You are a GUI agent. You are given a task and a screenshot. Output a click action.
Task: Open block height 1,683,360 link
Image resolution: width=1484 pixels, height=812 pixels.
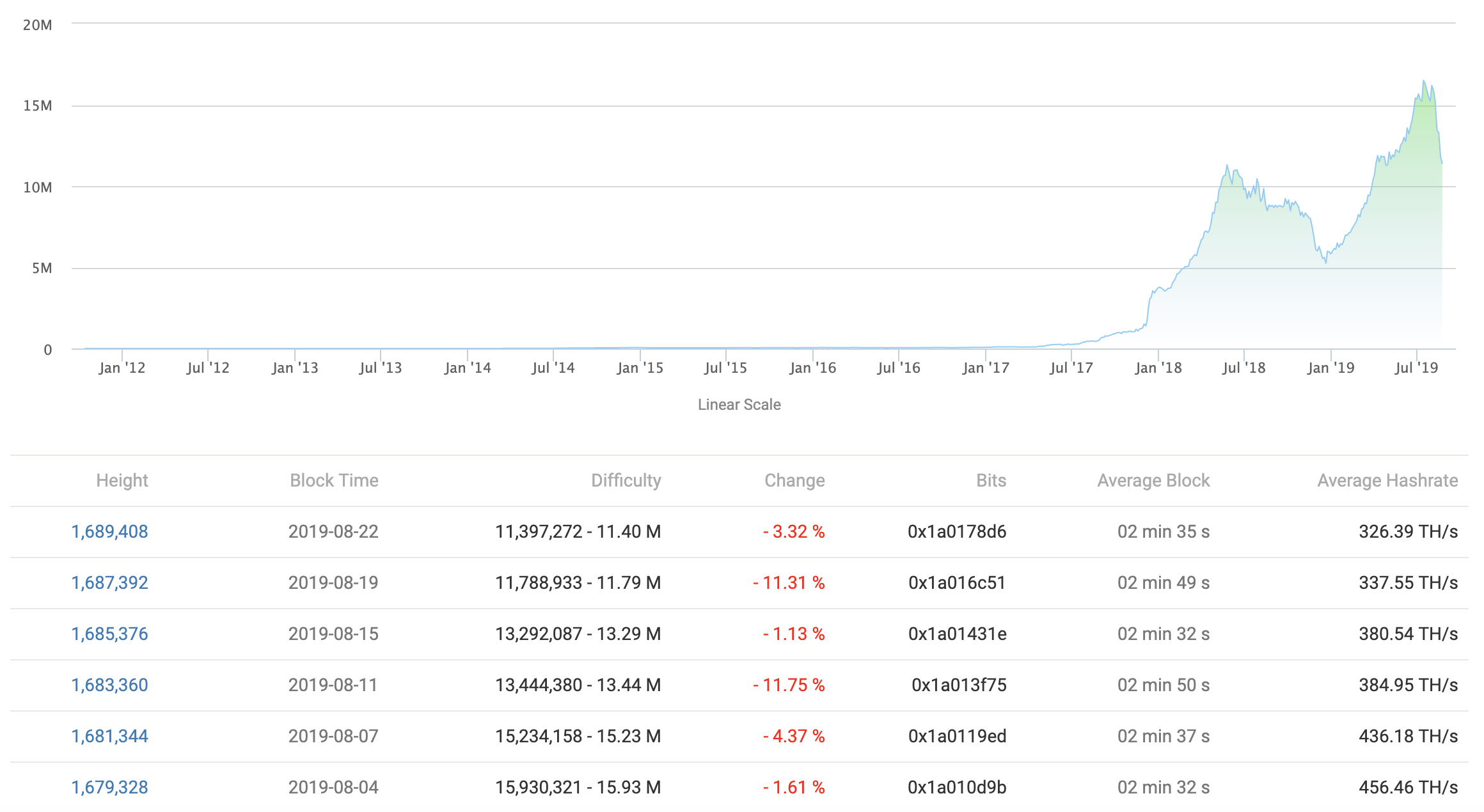coord(109,685)
